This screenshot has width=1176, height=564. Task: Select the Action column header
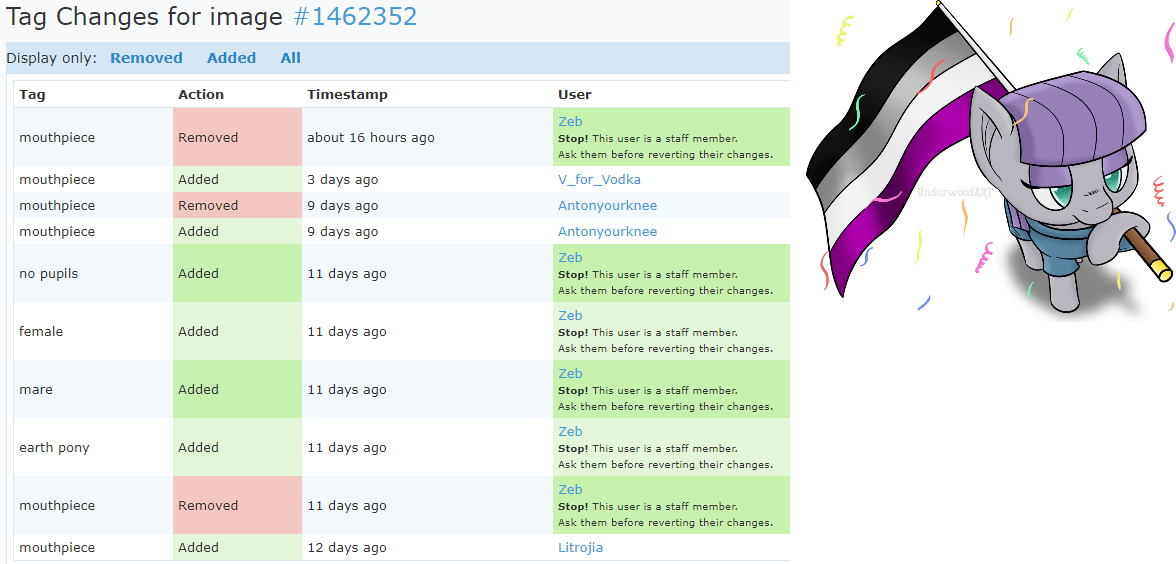click(x=201, y=94)
